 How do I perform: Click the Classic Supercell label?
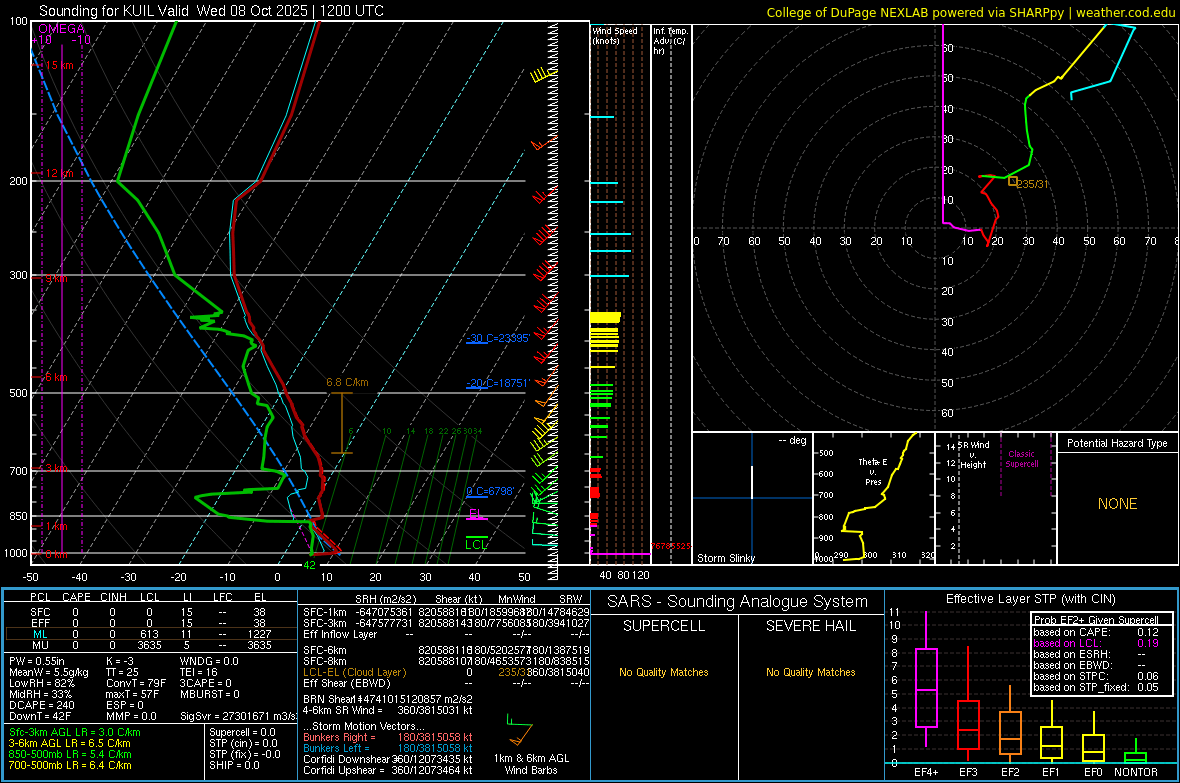click(1022, 459)
